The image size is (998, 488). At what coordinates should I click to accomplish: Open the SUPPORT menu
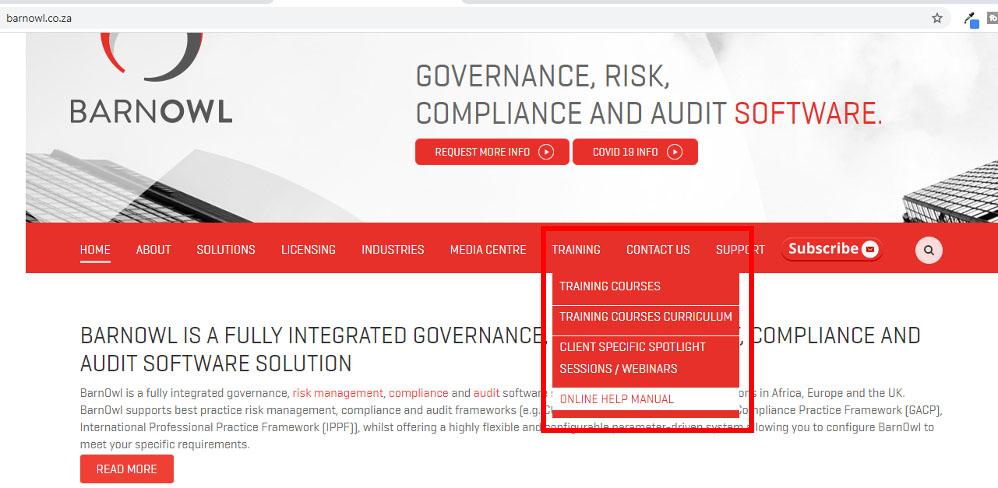coord(740,250)
